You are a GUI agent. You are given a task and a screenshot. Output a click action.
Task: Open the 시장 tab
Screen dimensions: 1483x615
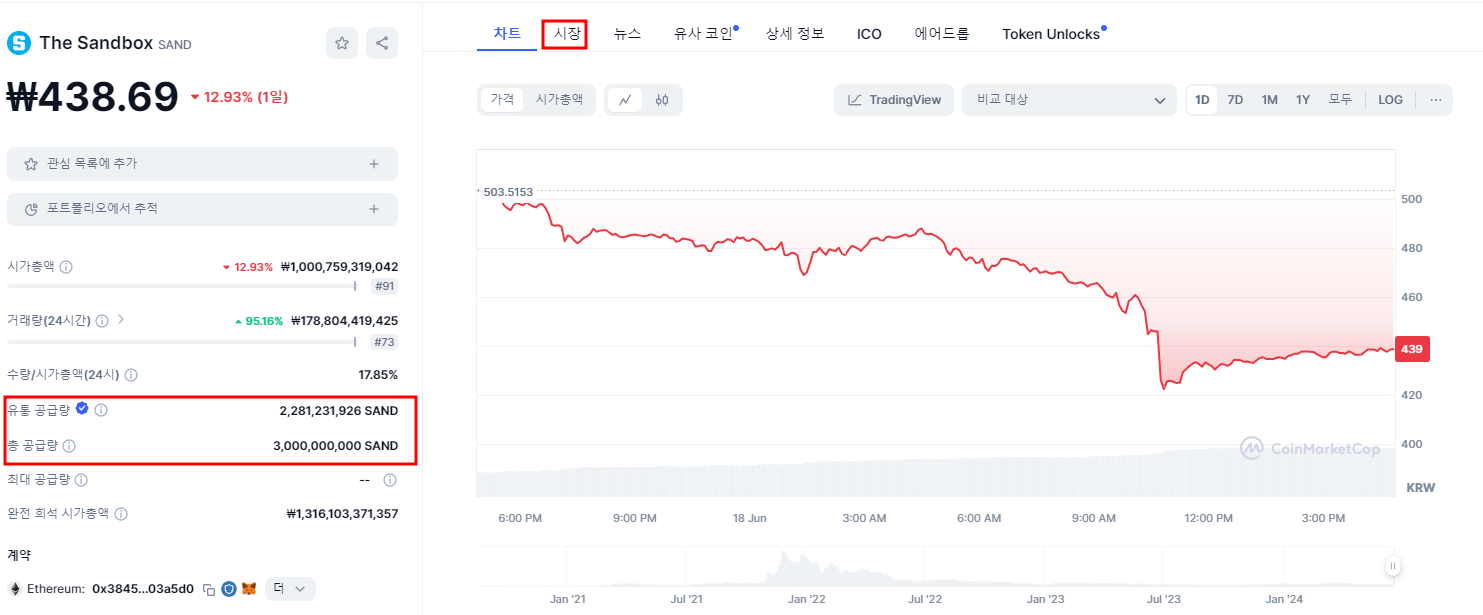pos(567,32)
